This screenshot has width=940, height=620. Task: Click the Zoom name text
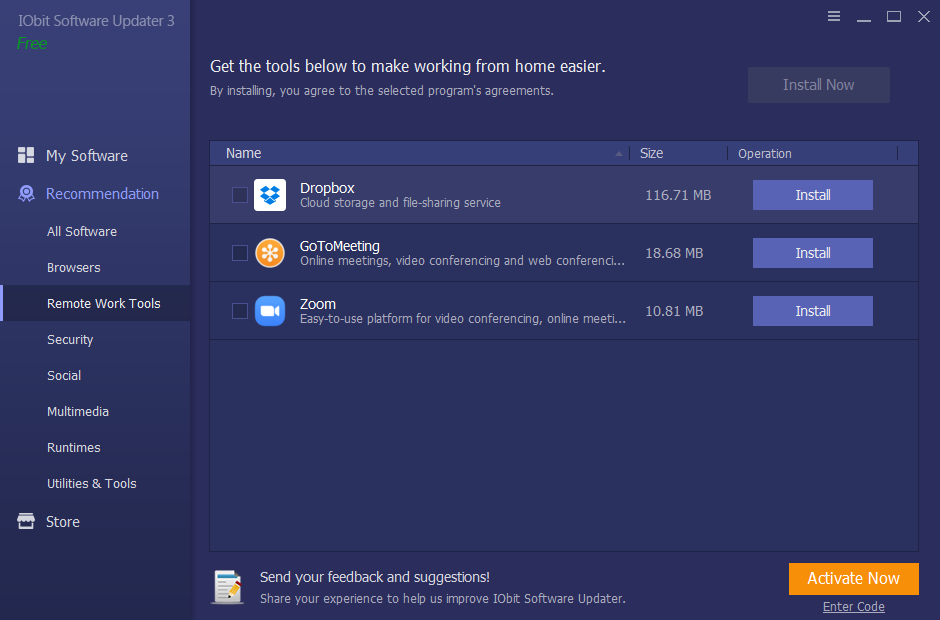pyautogui.click(x=318, y=304)
